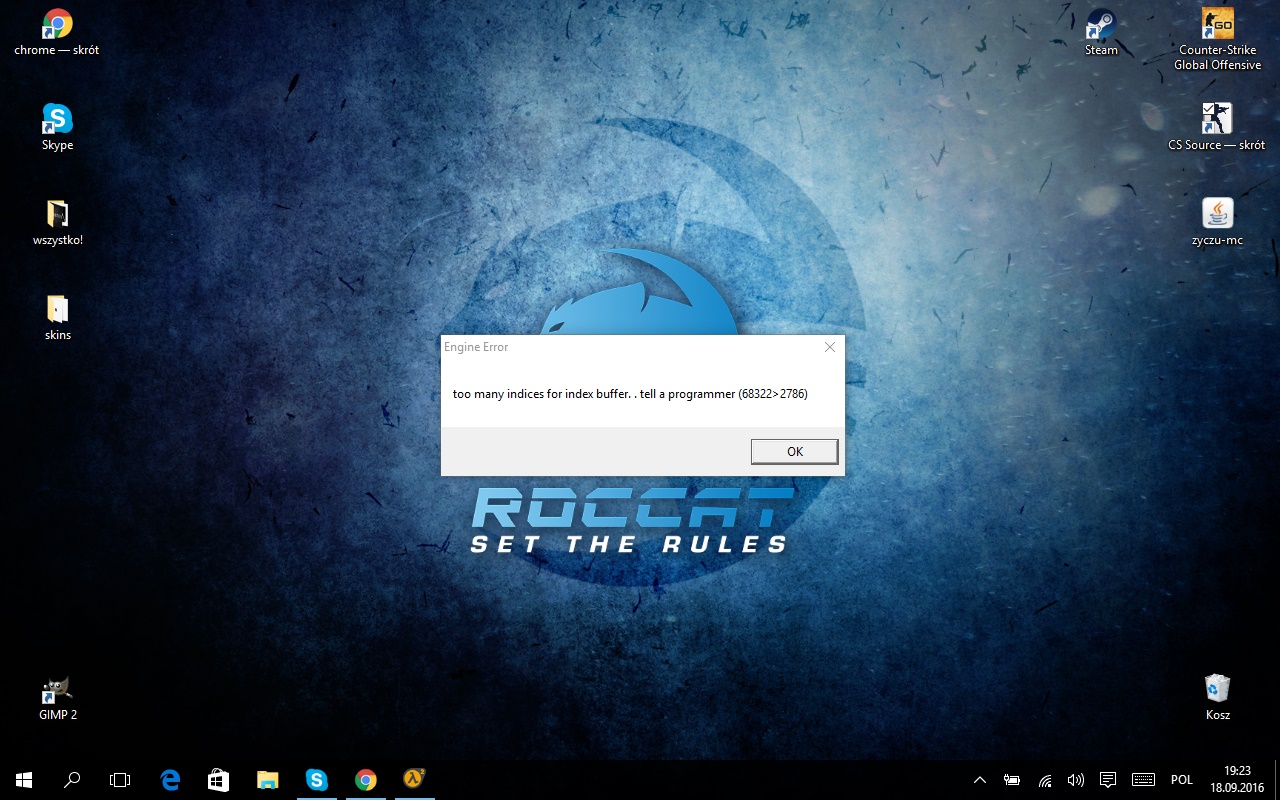Screen dimensions: 1280x800
Task: Close the Engine Error dialog window
Action: click(829, 347)
